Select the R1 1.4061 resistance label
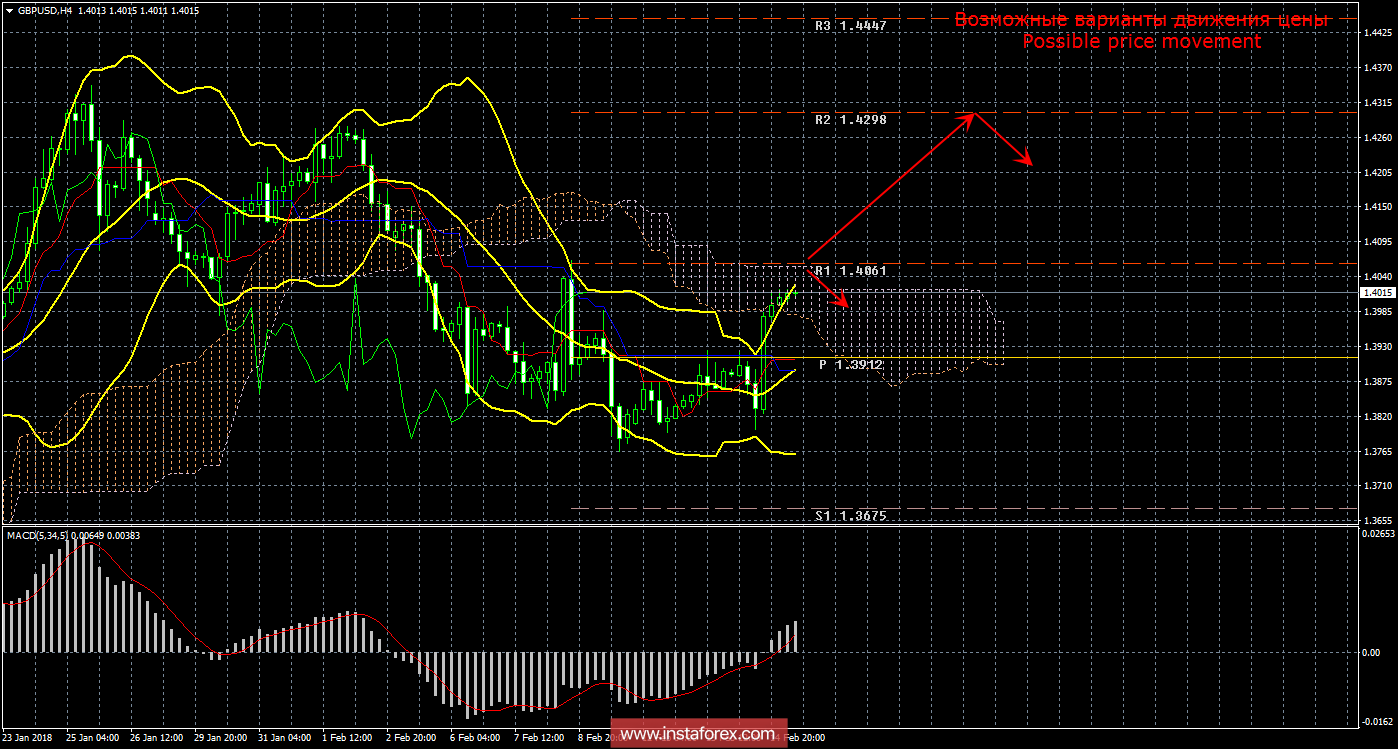This screenshot has width=1398, height=749. [x=850, y=271]
